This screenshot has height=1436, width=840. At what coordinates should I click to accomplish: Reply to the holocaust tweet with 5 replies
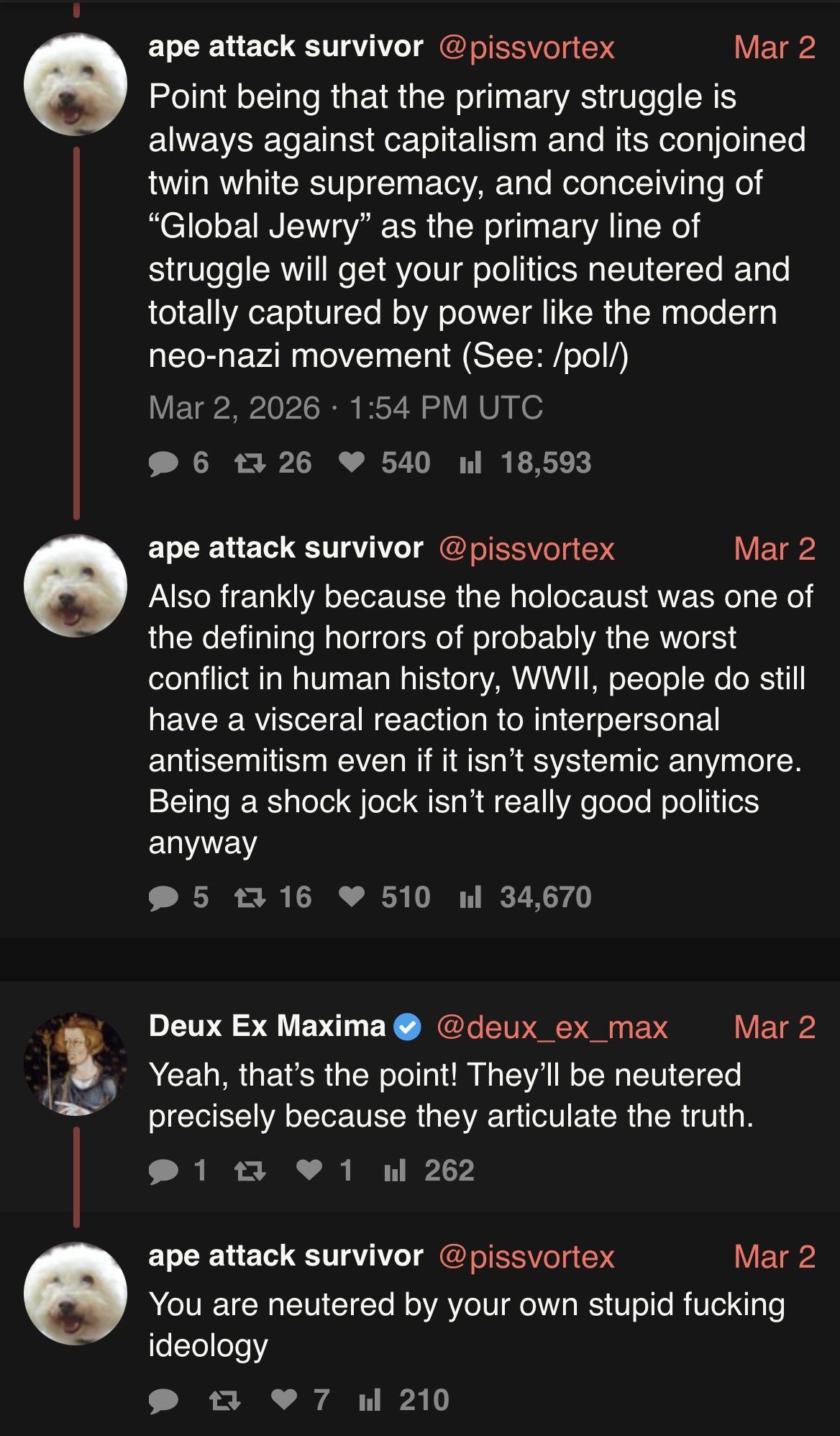[x=162, y=898]
